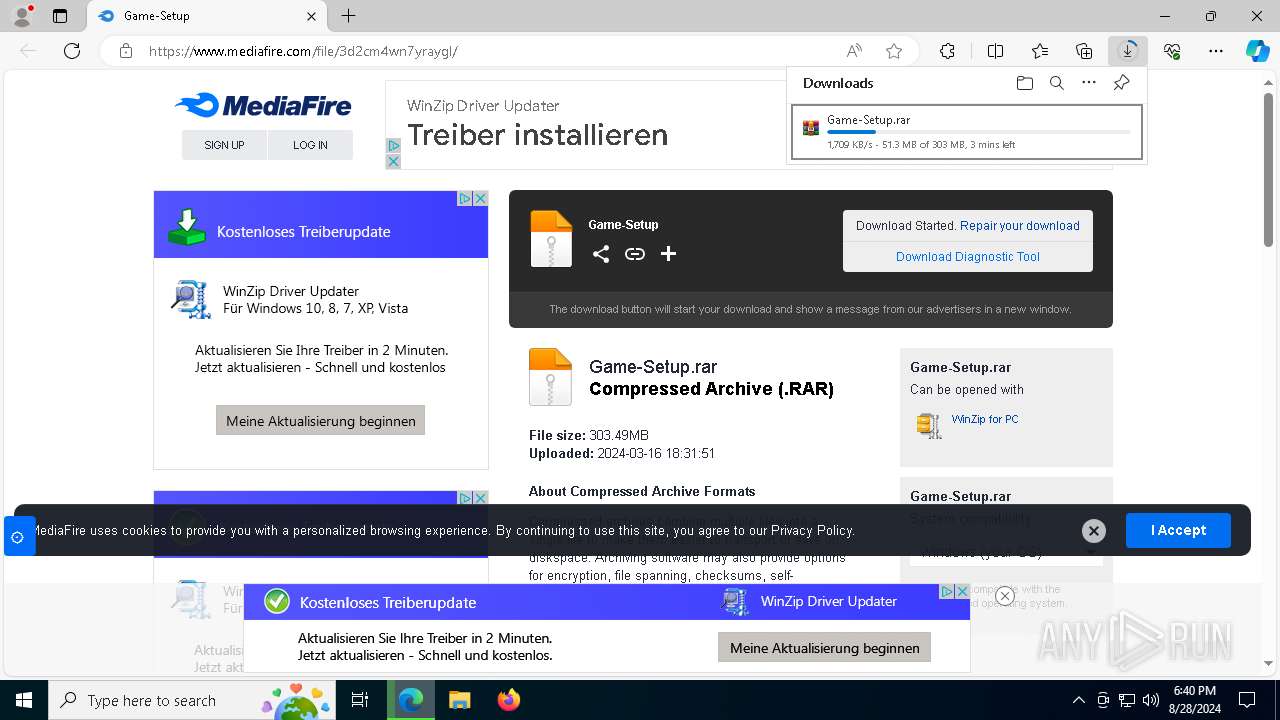Open the Copilot sidebar icon
Image resolution: width=1280 pixels, height=720 pixels.
coord(1258,51)
